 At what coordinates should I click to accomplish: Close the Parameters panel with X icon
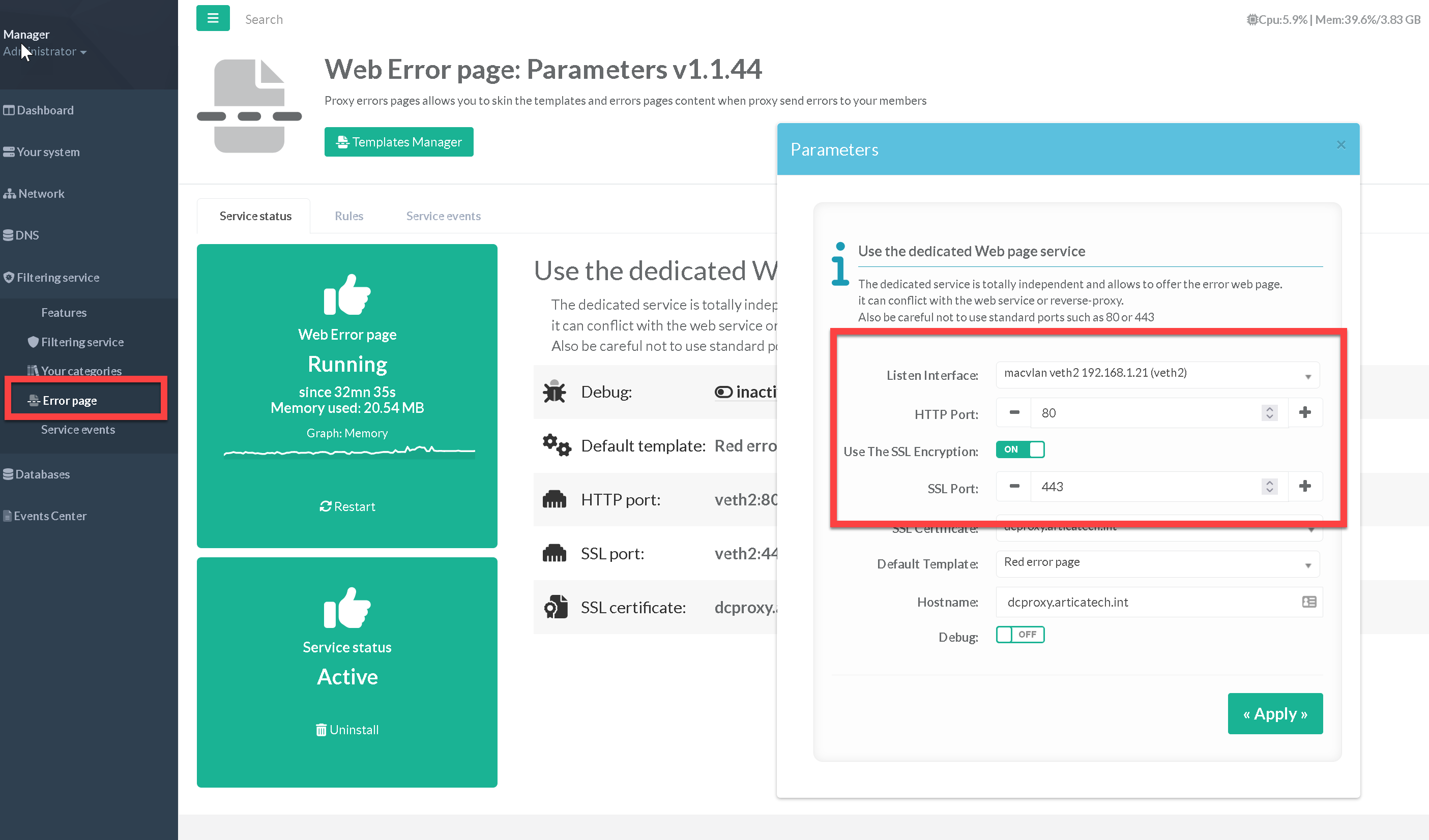pos(1340,145)
